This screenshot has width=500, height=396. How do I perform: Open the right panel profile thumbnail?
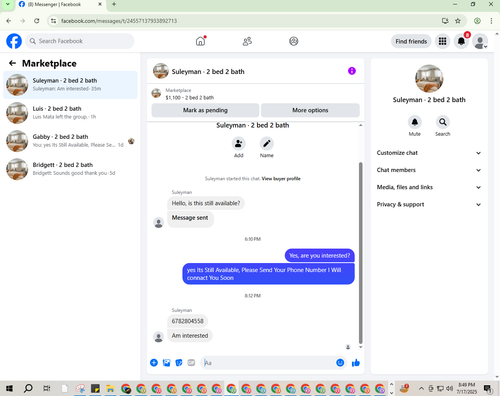(x=429, y=79)
